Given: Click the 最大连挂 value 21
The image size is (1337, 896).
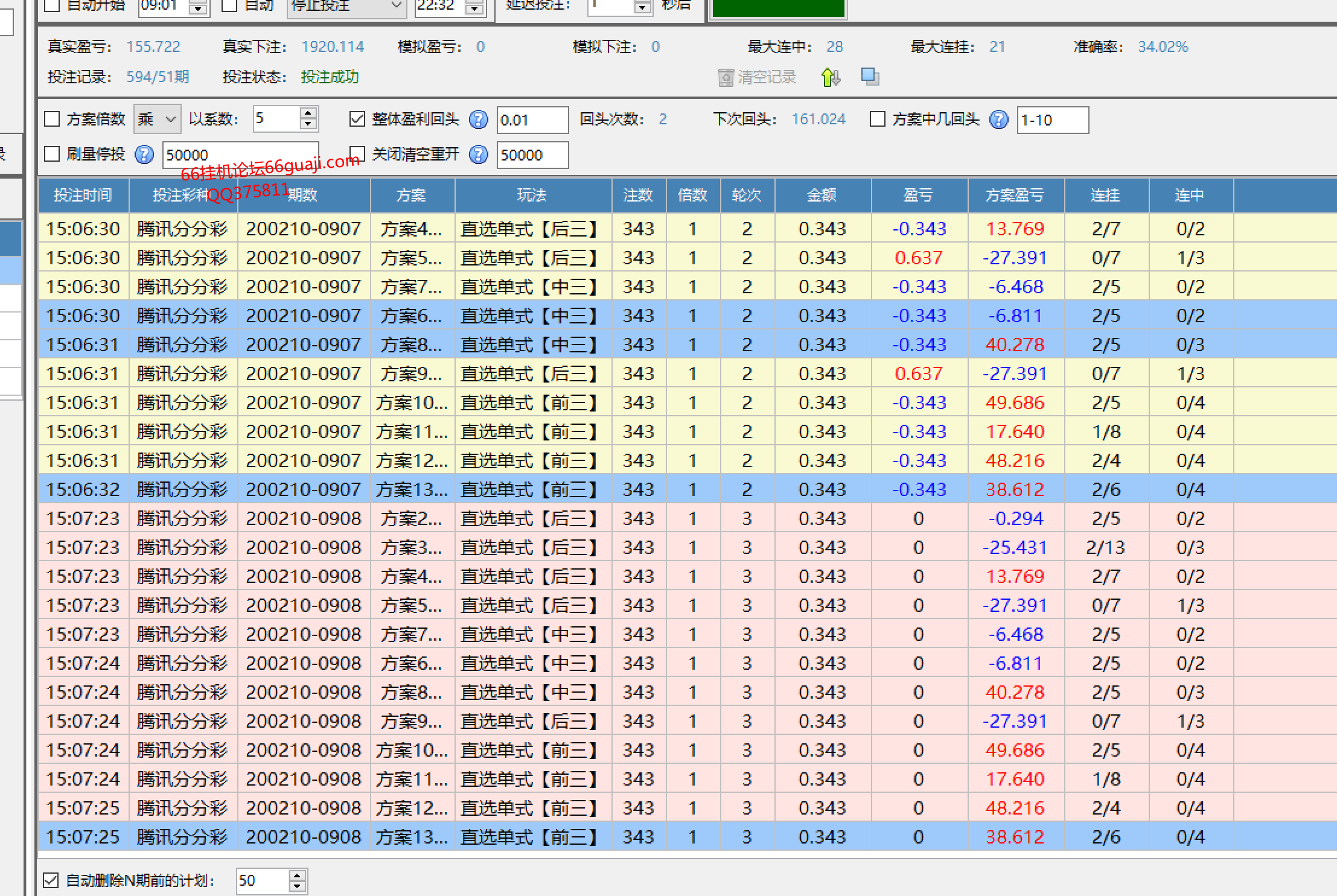Looking at the screenshot, I should [997, 46].
